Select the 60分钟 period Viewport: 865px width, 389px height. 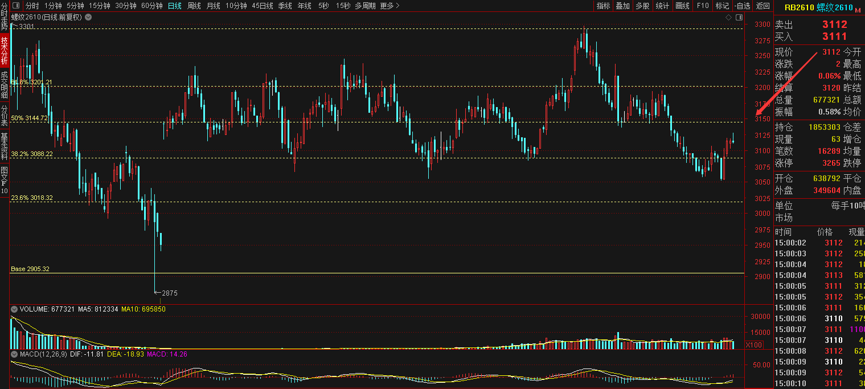point(152,6)
